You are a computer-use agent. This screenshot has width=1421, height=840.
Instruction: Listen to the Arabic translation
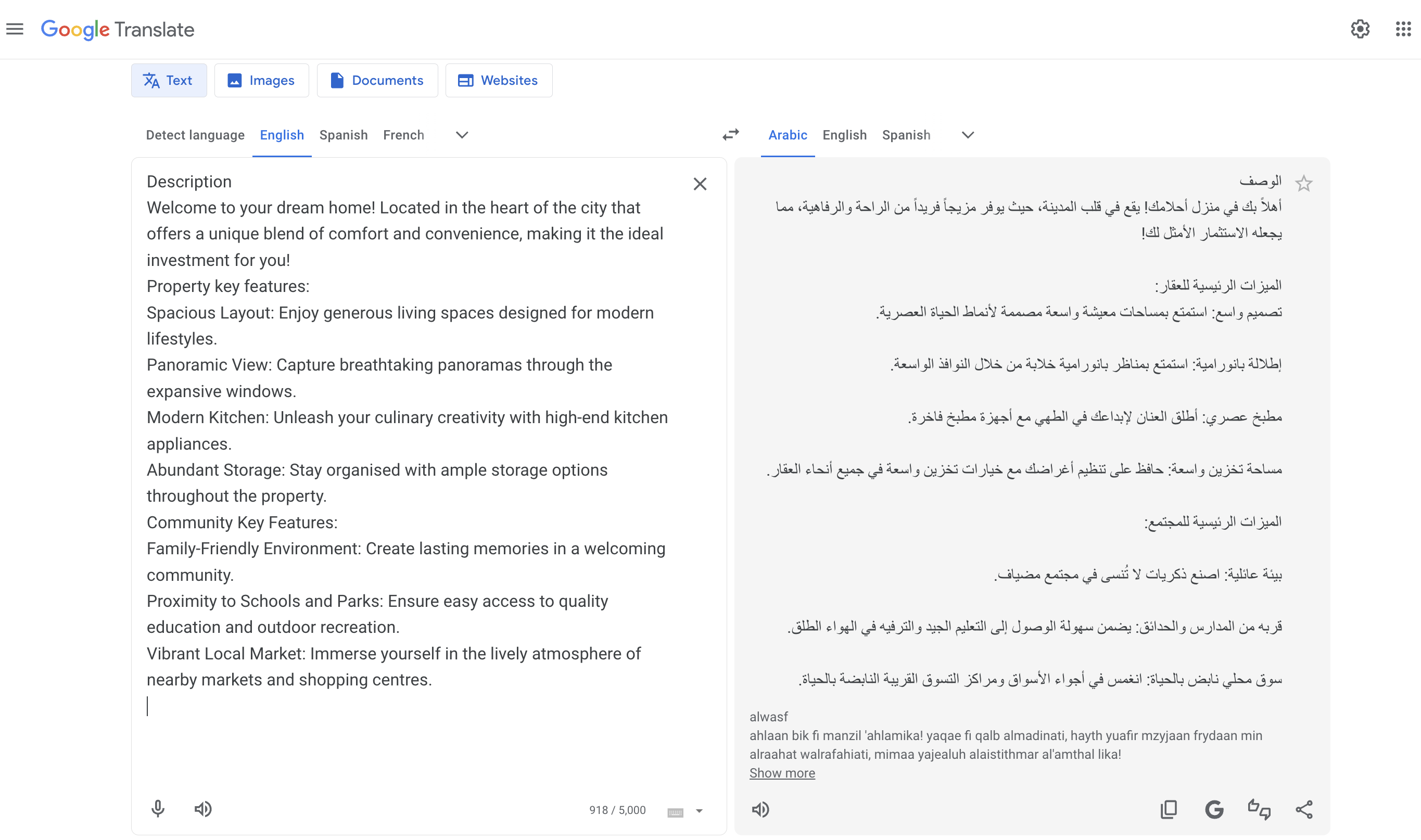point(761,809)
